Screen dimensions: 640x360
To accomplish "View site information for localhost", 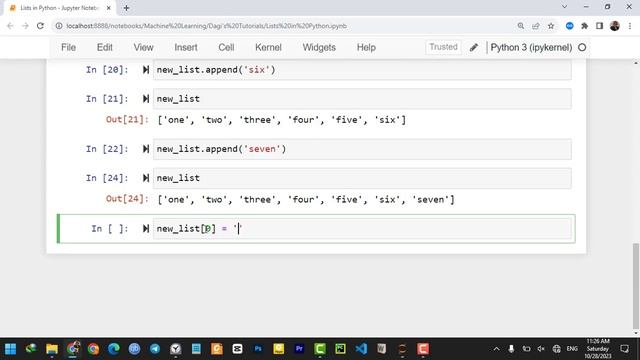I will pyautogui.click(x=59, y=26).
